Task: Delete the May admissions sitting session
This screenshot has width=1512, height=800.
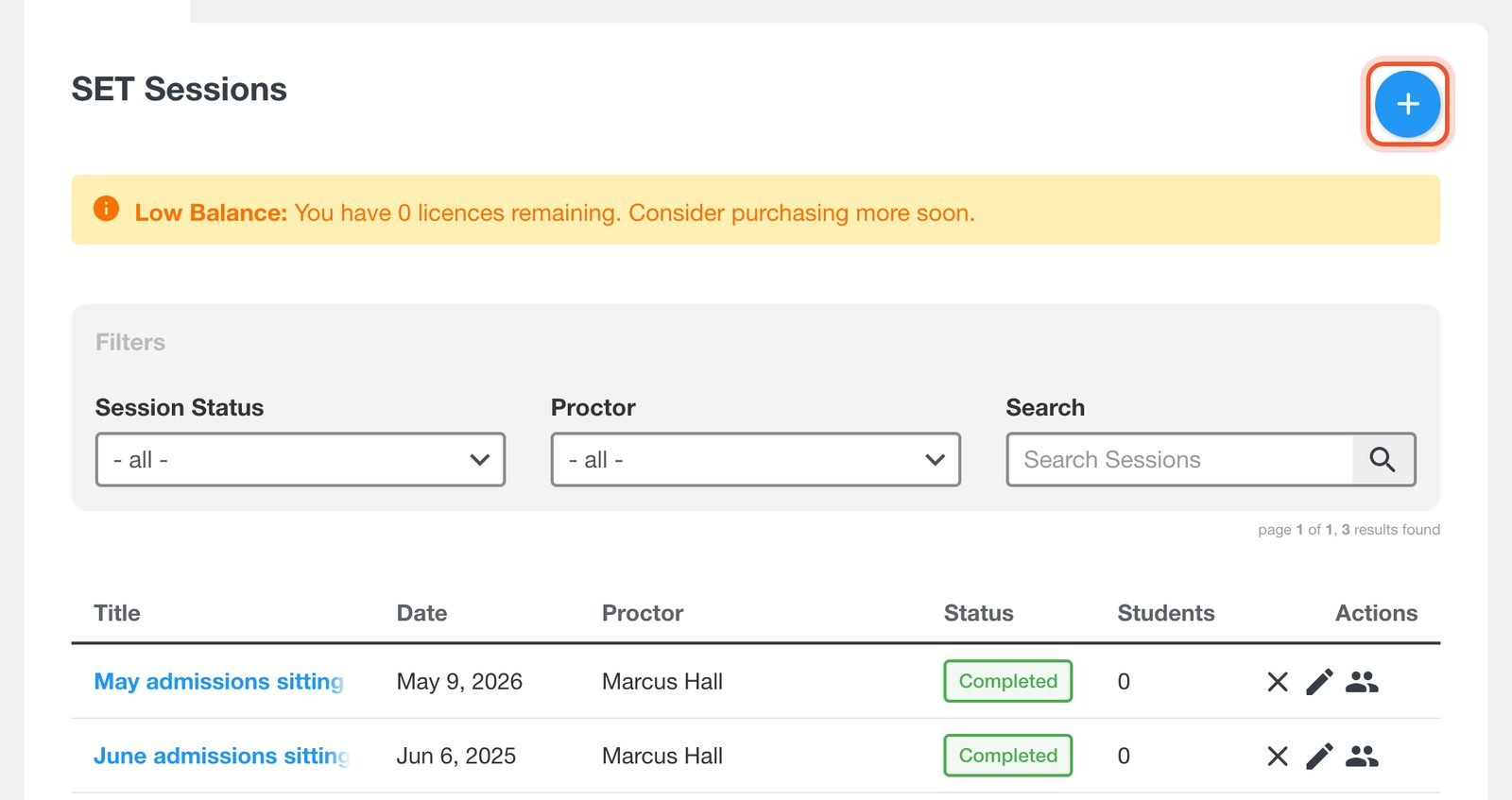Action: tap(1278, 682)
